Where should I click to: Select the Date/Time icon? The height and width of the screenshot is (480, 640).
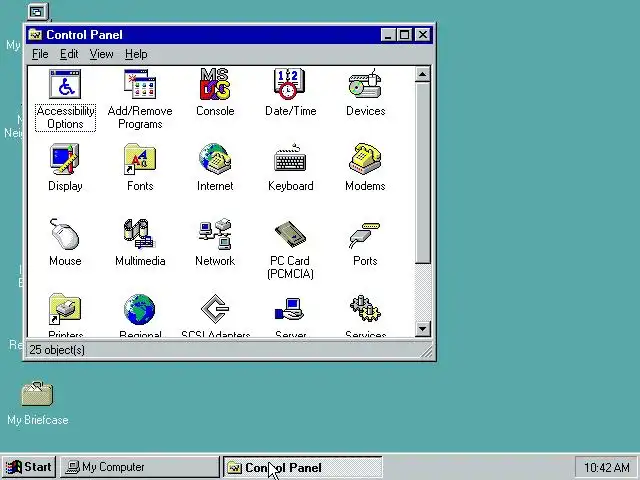[x=289, y=84]
